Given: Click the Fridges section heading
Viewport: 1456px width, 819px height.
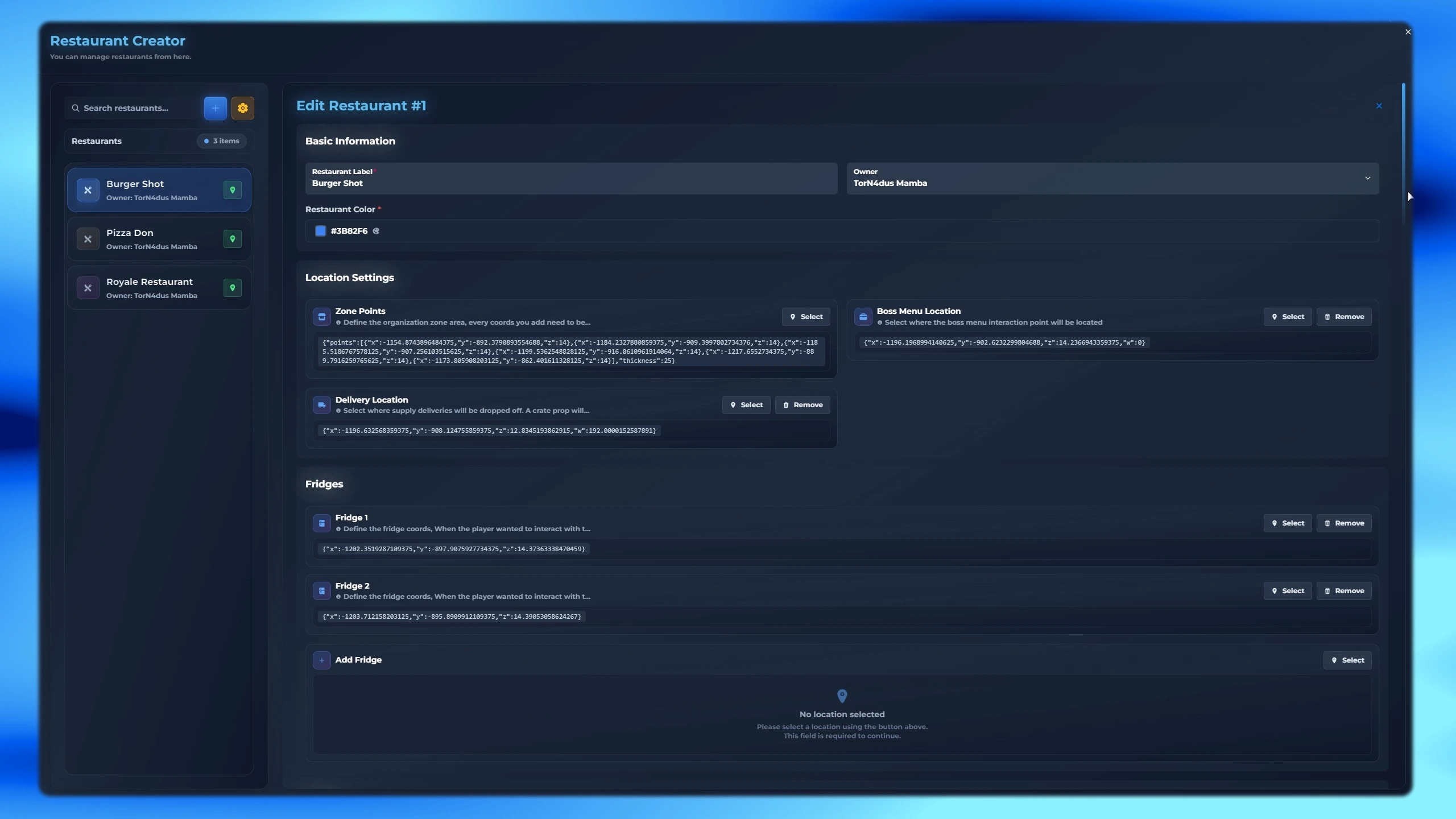Looking at the screenshot, I should click(324, 484).
